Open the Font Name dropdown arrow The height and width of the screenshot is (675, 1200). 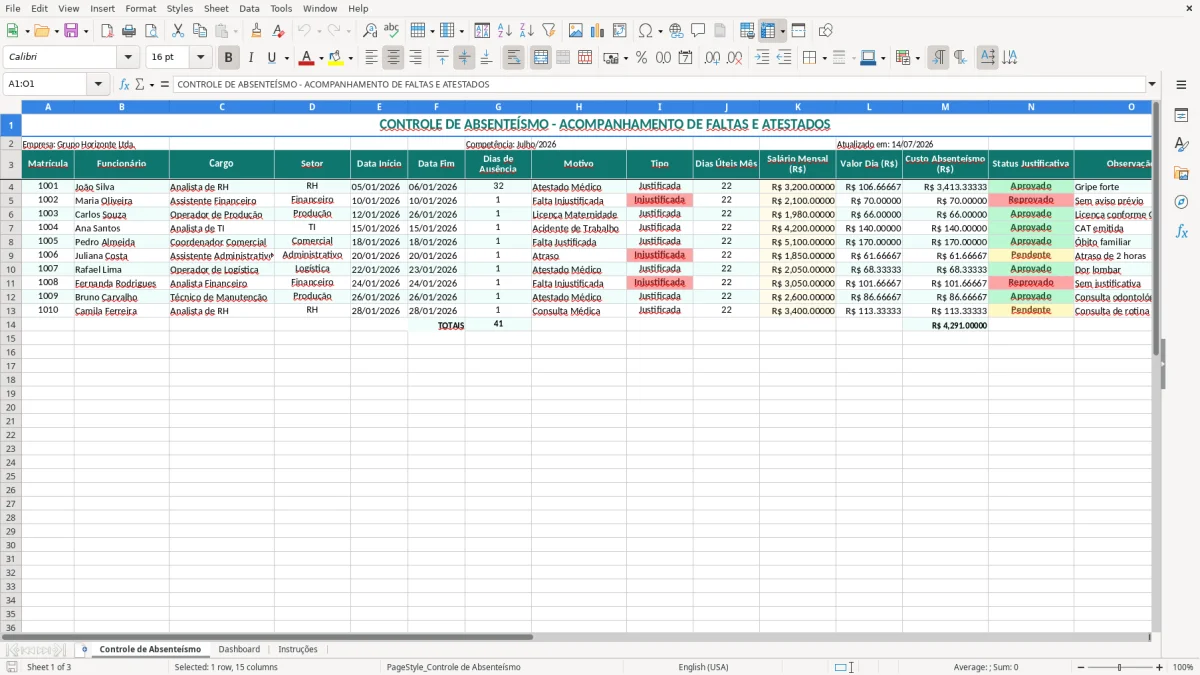point(128,58)
